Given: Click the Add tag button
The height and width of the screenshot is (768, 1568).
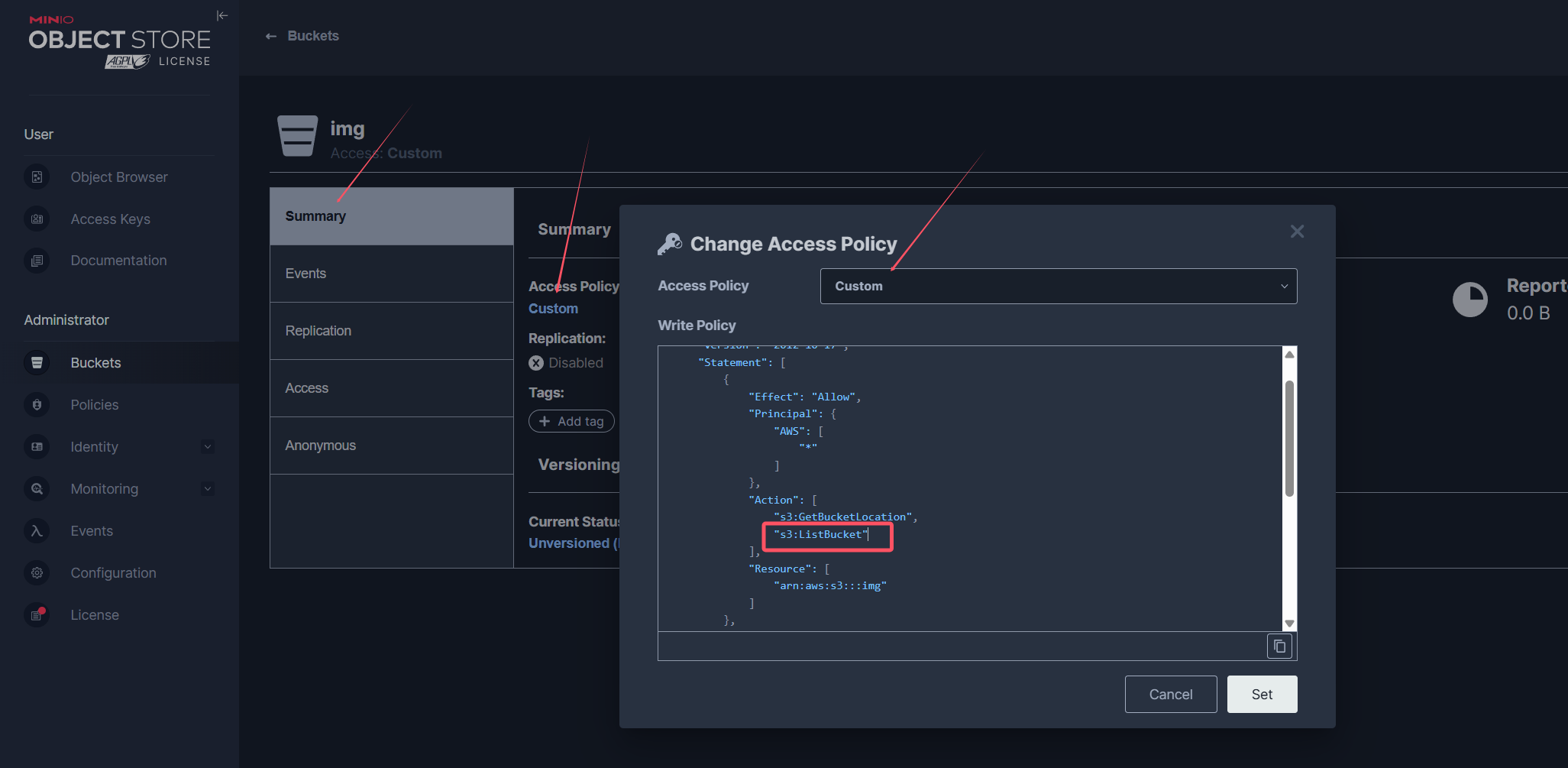Looking at the screenshot, I should pyautogui.click(x=571, y=422).
